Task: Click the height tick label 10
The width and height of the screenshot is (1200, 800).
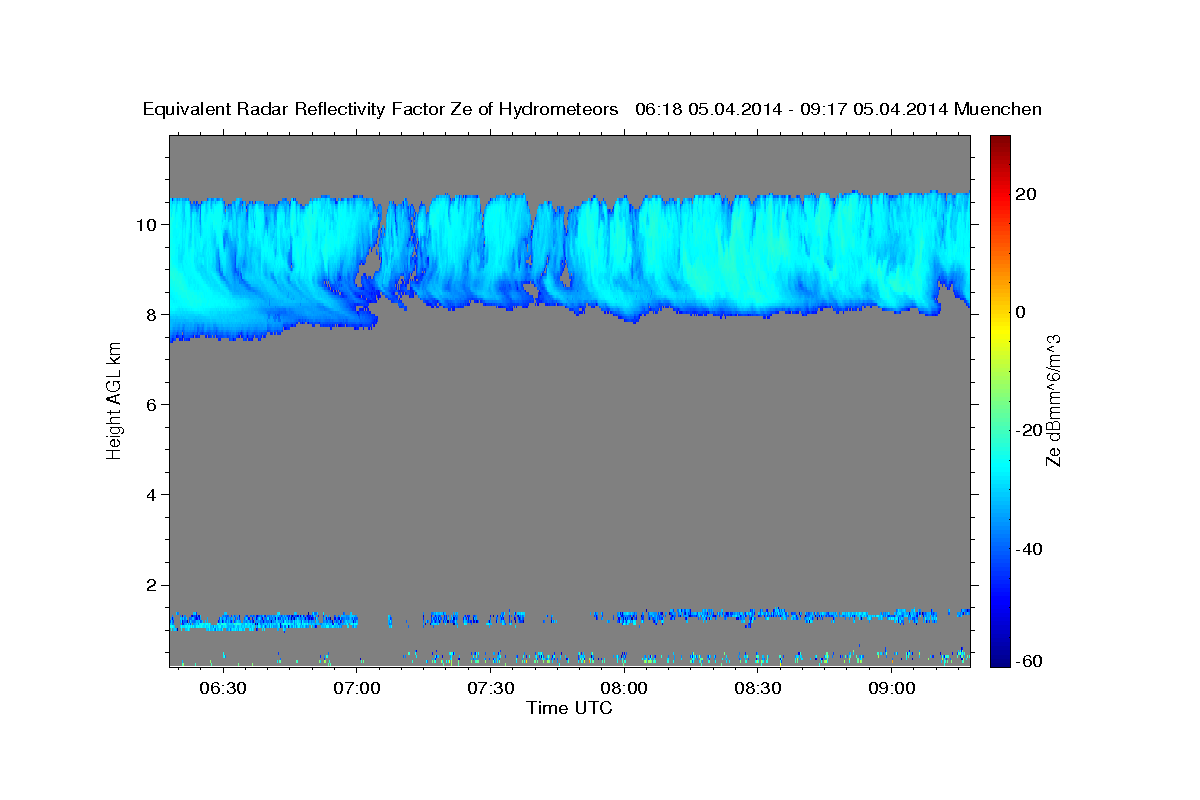Action: (148, 224)
